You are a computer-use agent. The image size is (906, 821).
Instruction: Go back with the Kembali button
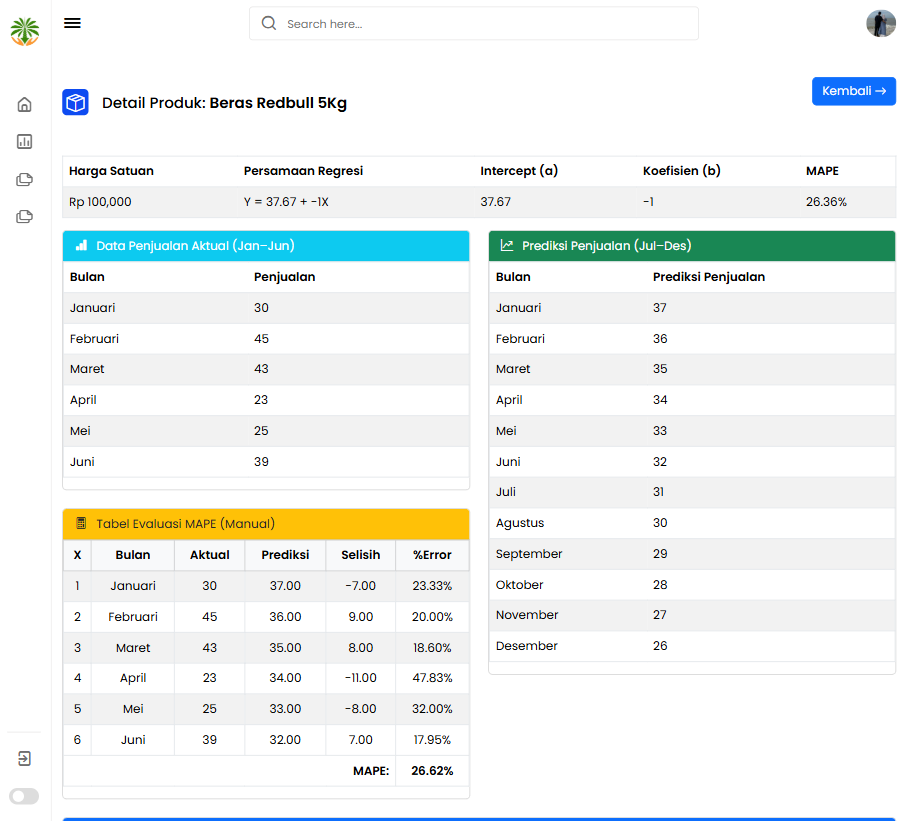click(853, 91)
